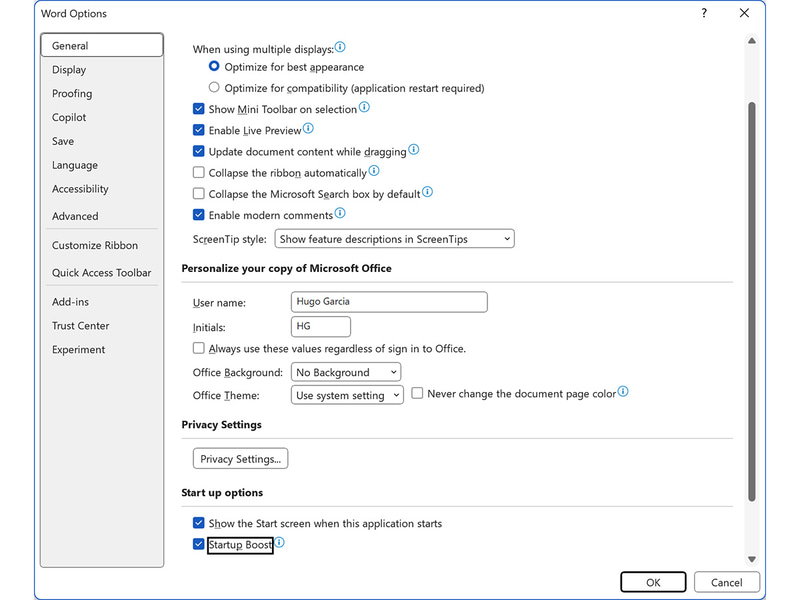Open the dialog Help question mark
800x600 pixels.
(703, 13)
